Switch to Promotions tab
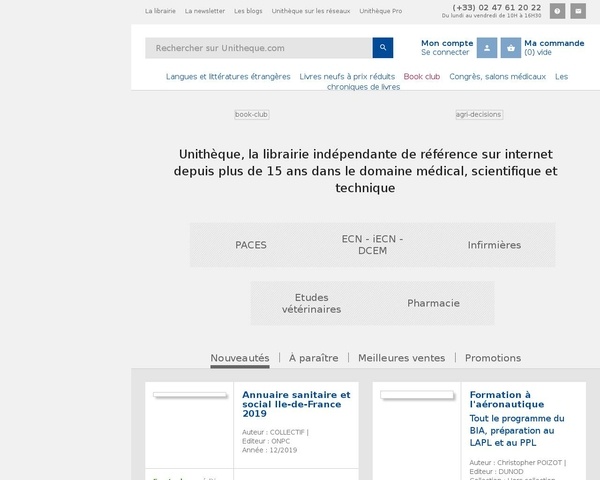The height and width of the screenshot is (480, 600). (x=493, y=358)
